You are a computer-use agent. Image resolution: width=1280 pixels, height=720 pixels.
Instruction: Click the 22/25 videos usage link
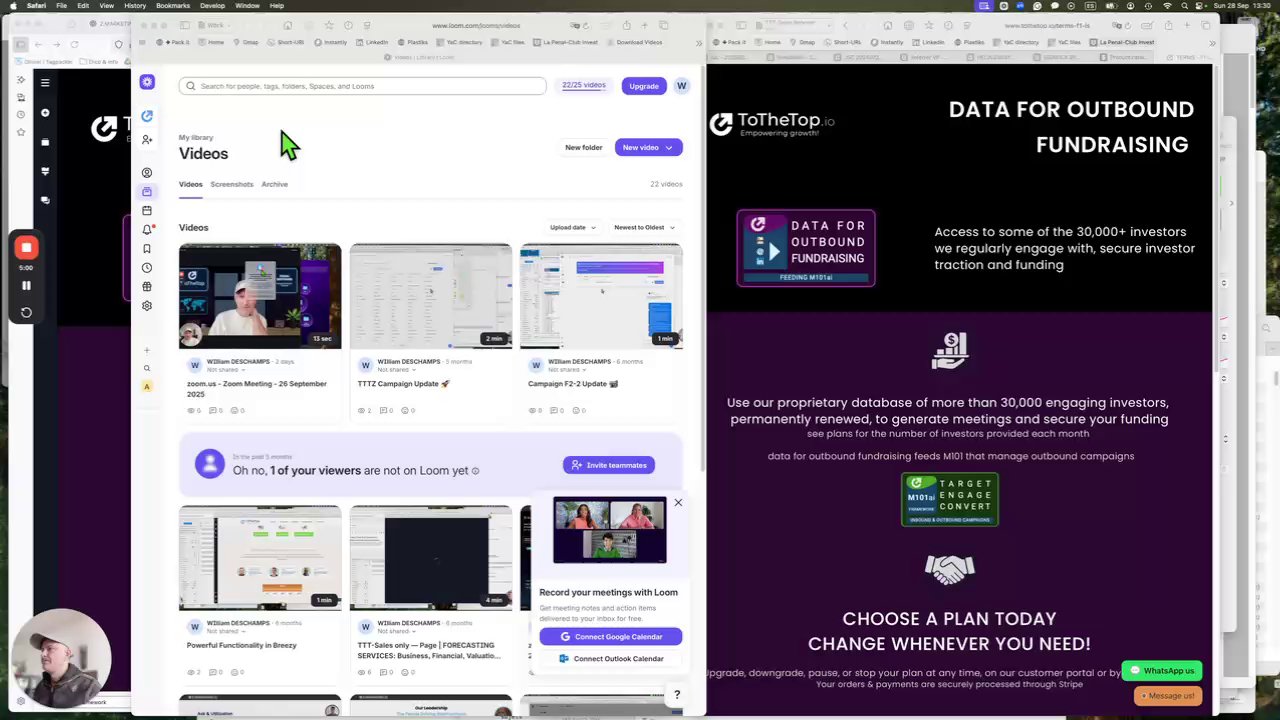pyautogui.click(x=584, y=85)
